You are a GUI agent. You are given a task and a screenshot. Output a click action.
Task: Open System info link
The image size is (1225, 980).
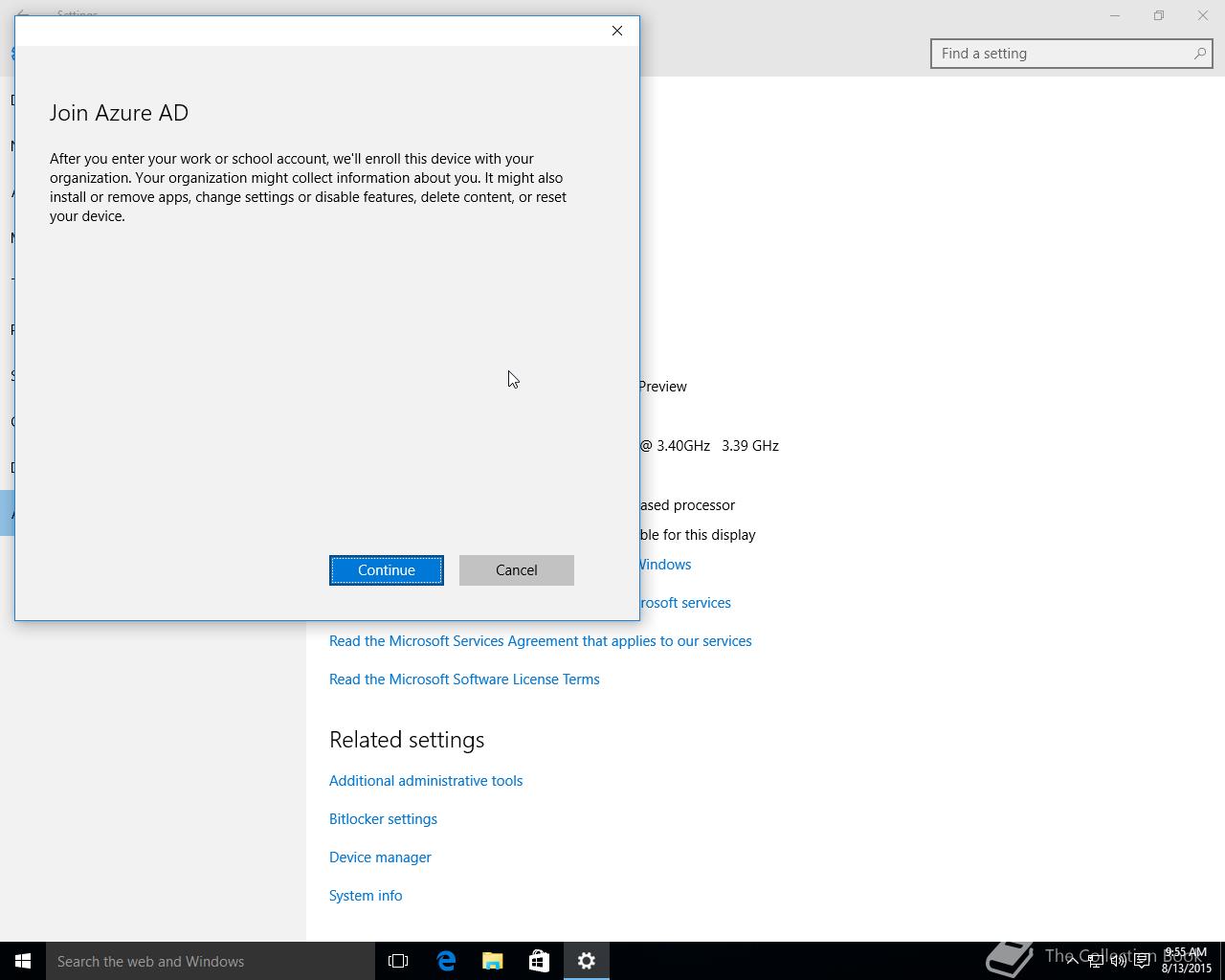(x=366, y=896)
